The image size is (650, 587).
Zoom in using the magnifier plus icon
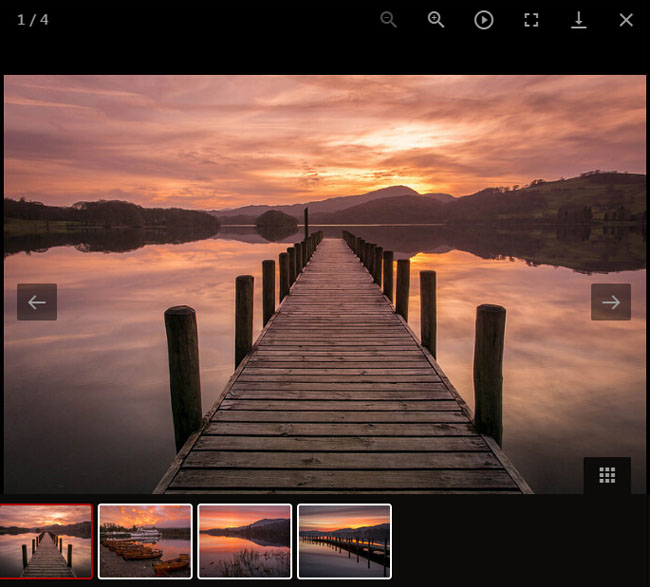pos(436,20)
